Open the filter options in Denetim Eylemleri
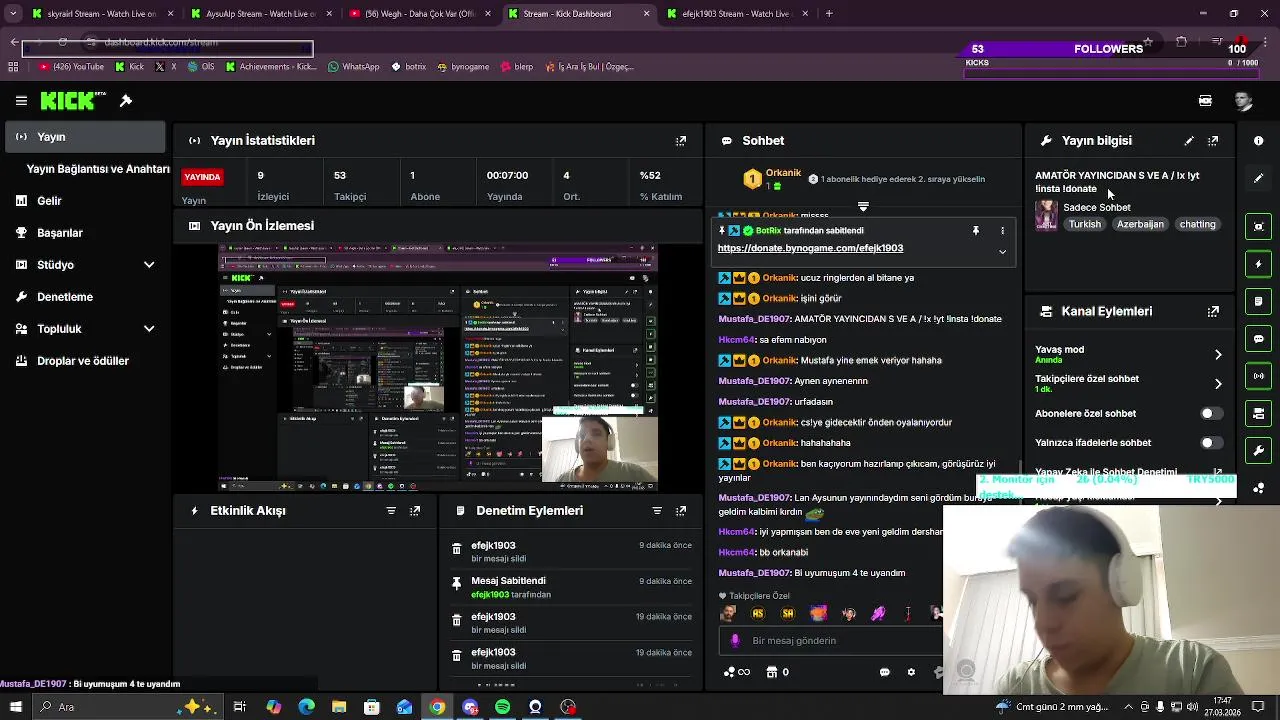The height and width of the screenshot is (720, 1280). (x=657, y=511)
